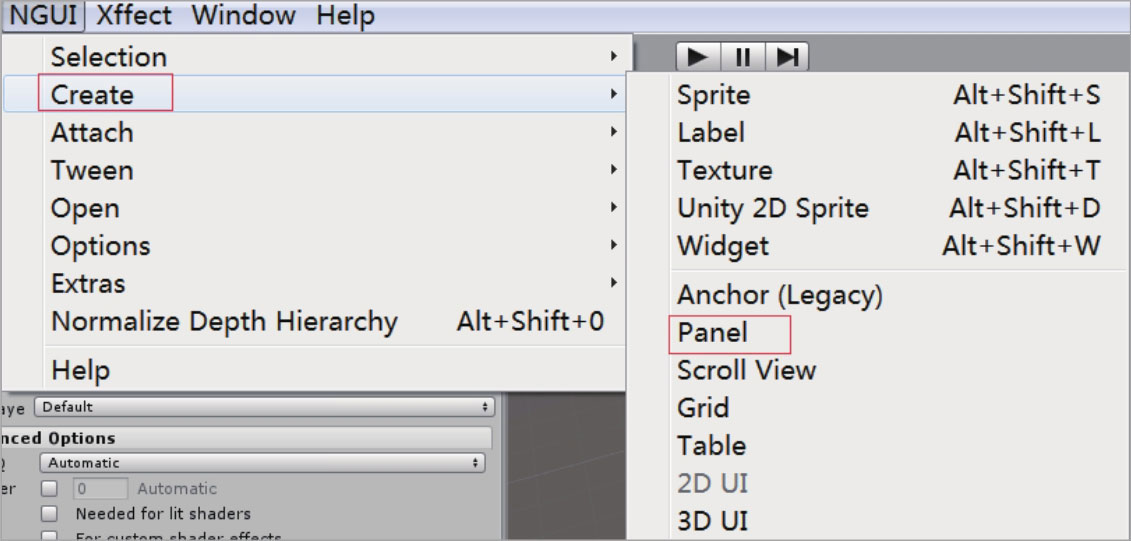Open the Xffect menu

pyautogui.click(x=134, y=16)
